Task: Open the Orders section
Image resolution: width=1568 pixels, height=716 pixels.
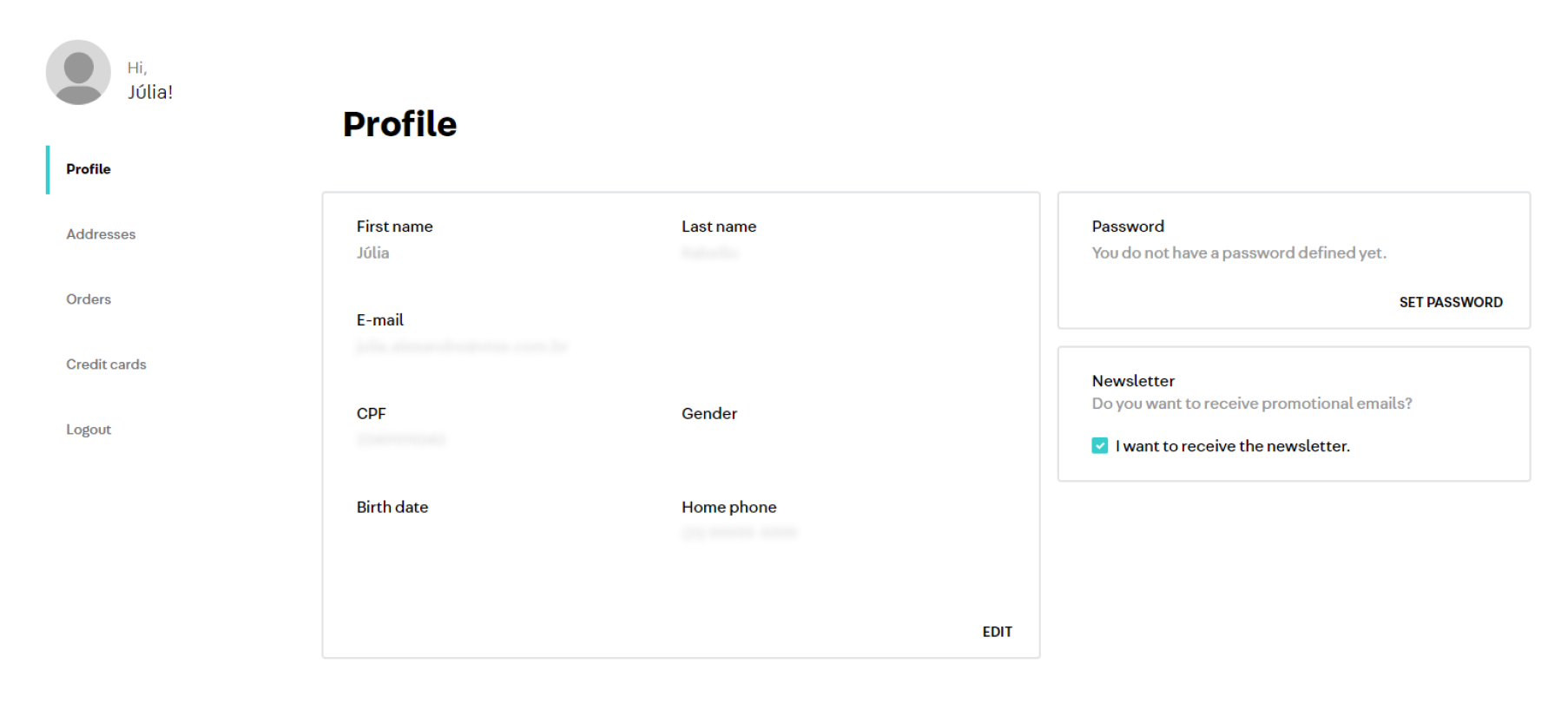Action: pos(88,299)
